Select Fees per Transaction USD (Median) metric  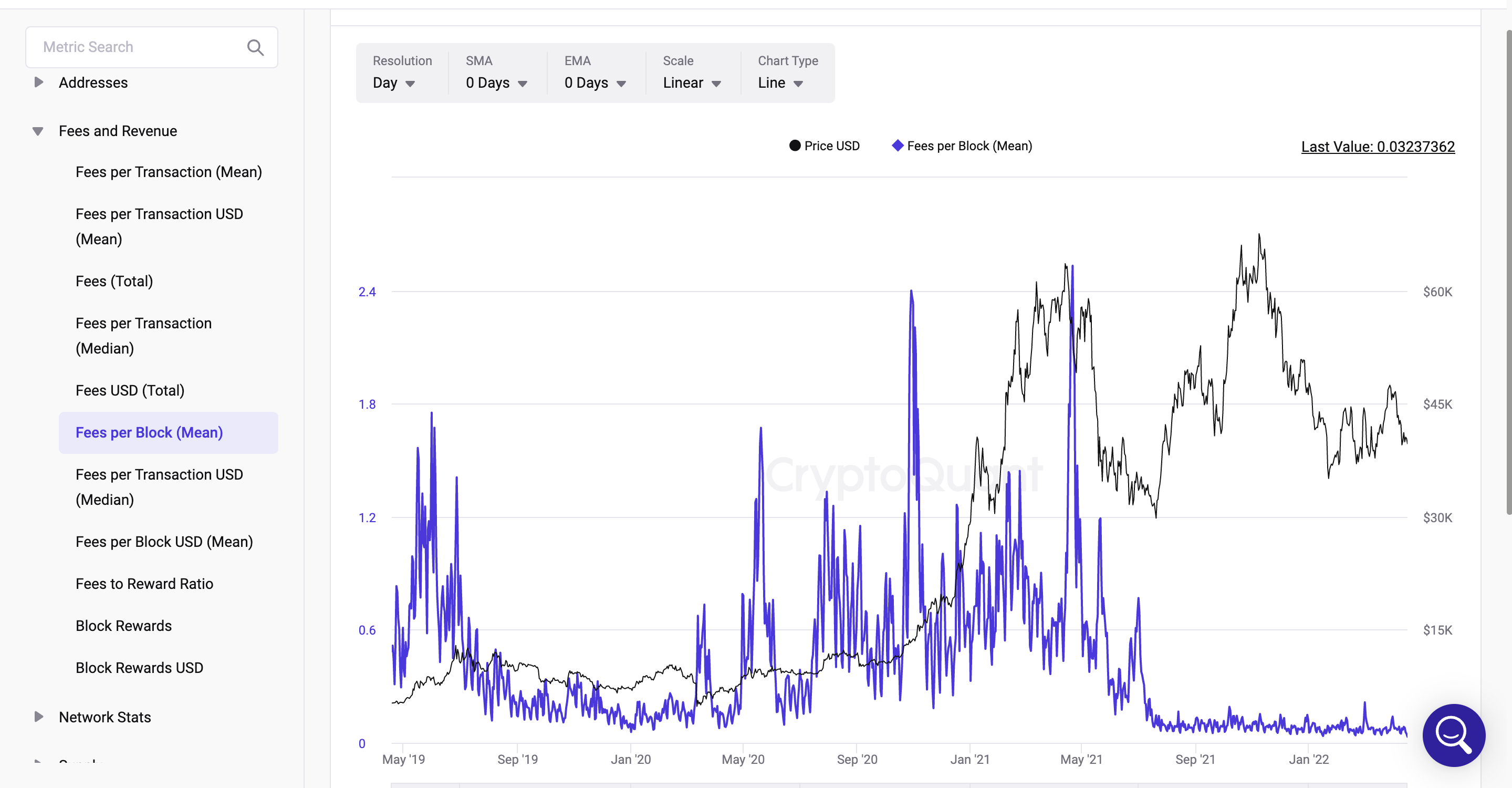[x=159, y=487]
